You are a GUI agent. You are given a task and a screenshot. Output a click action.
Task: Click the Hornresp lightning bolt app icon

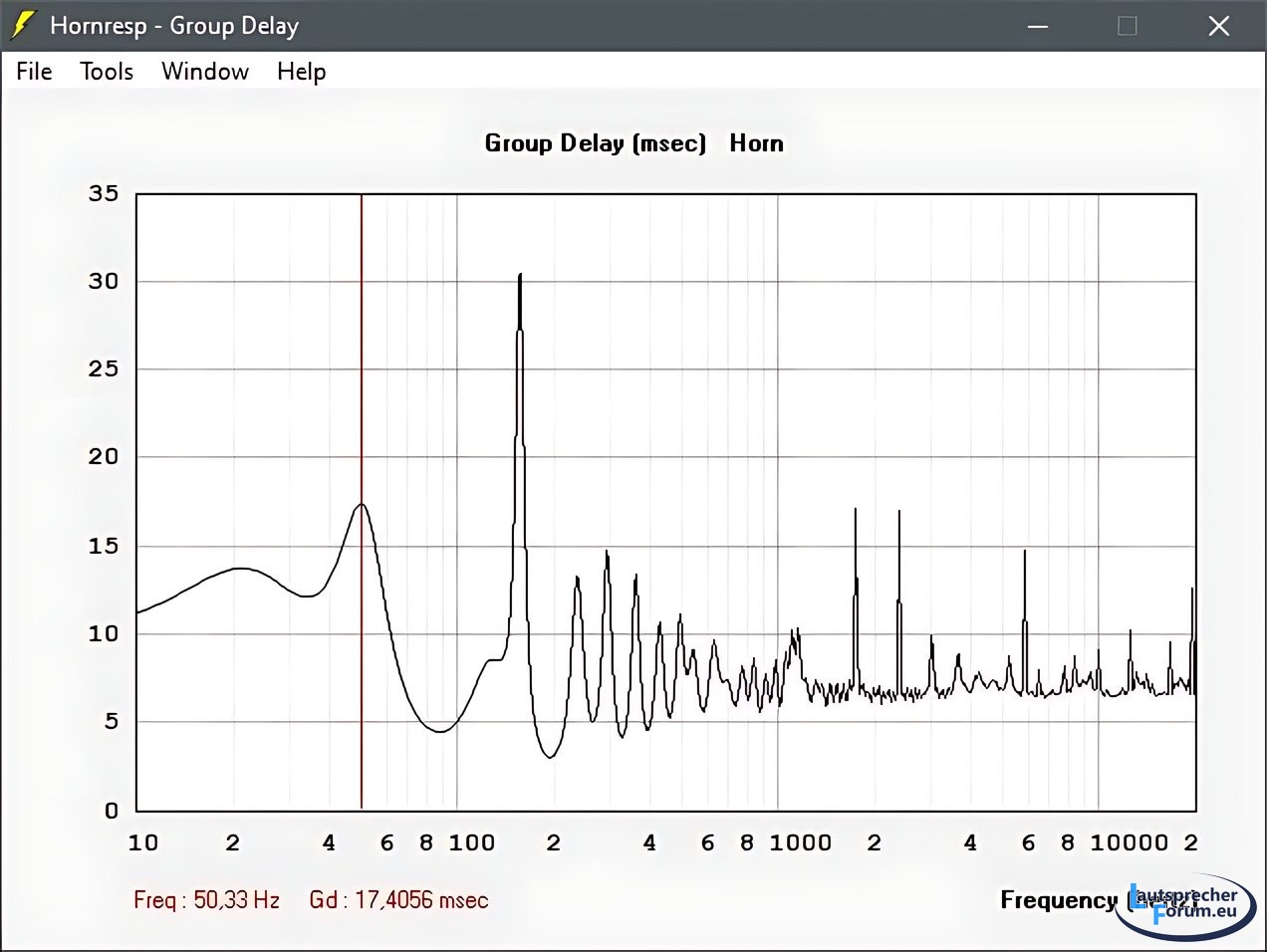tap(22, 26)
